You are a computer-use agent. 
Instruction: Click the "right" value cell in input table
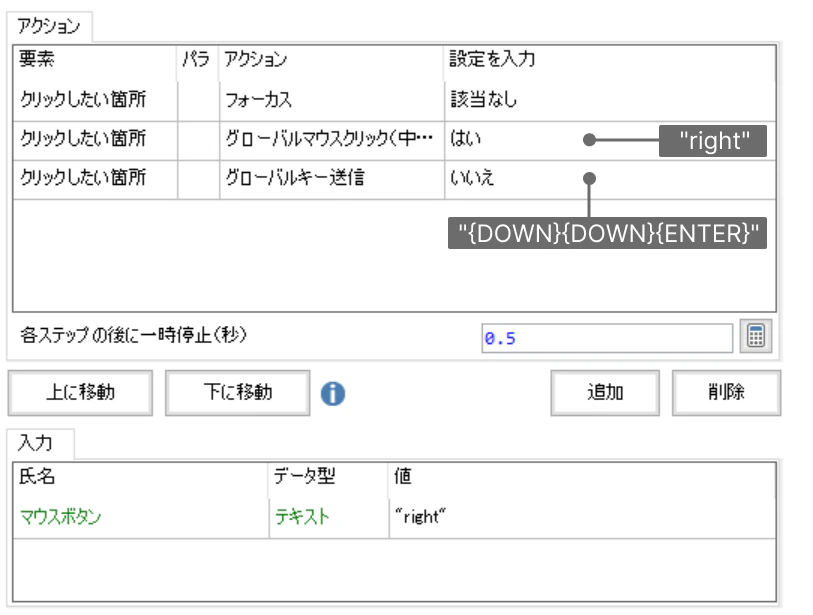click(582, 517)
